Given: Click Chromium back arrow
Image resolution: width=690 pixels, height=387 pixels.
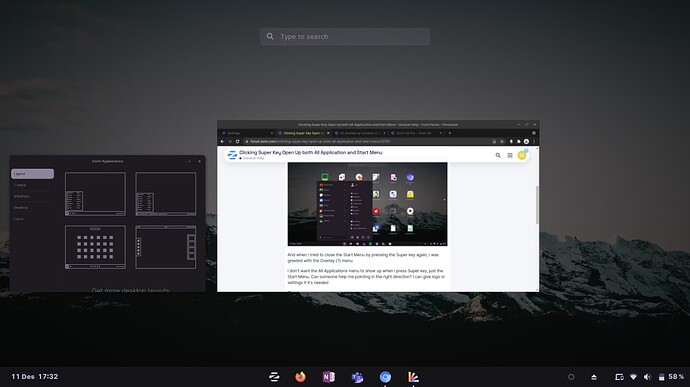Looking at the screenshot, I should [x=222, y=141].
